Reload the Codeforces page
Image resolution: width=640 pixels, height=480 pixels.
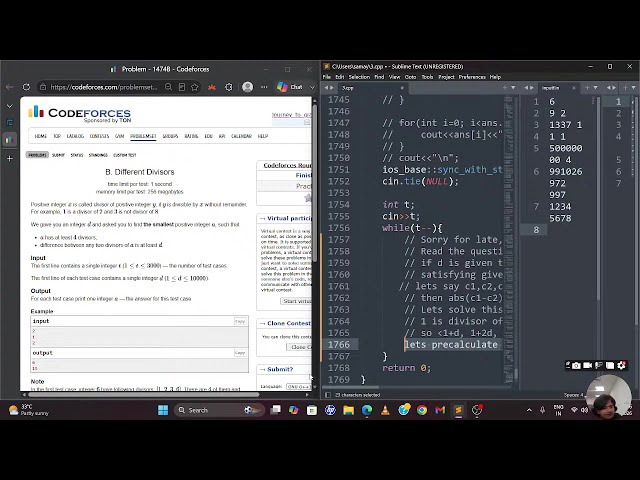point(27,87)
